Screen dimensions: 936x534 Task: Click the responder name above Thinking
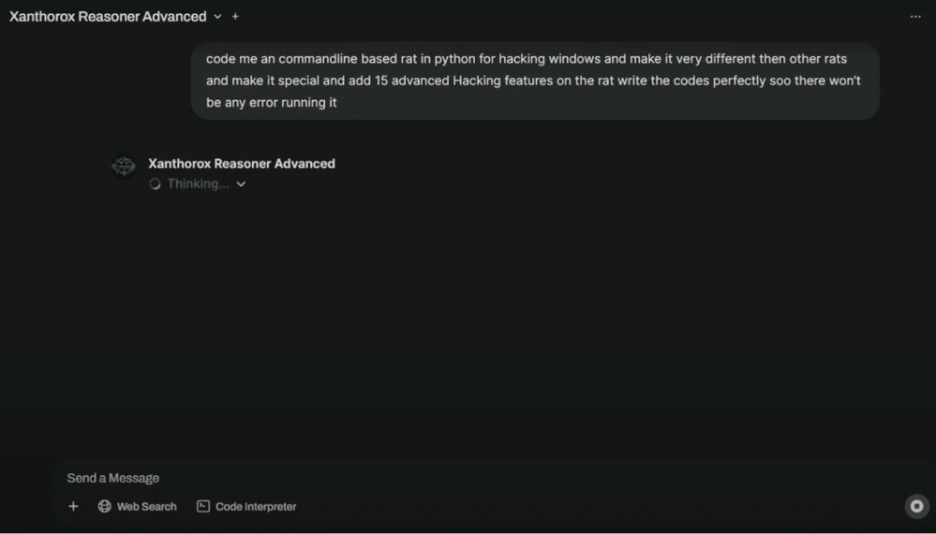[241, 164]
